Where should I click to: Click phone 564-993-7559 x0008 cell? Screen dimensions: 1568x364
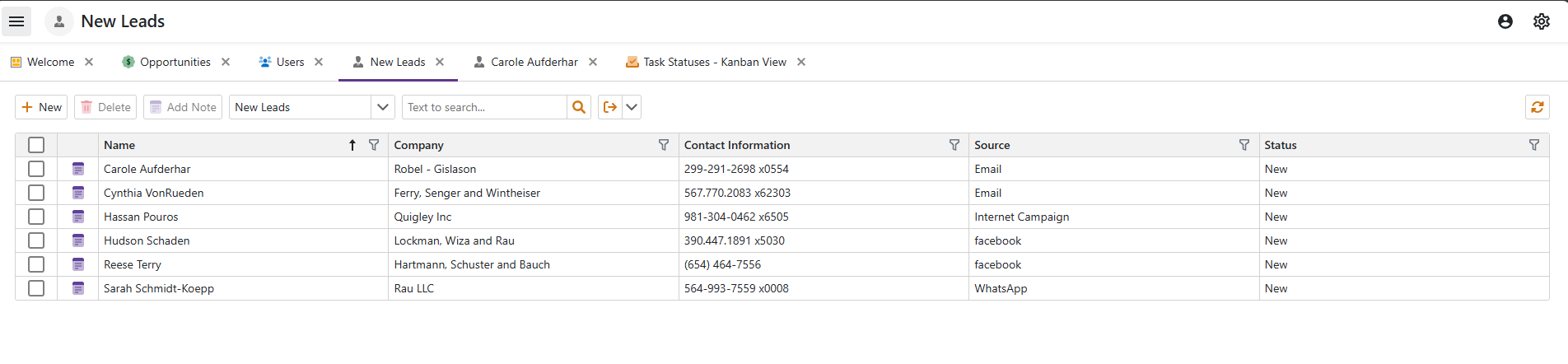pyautogui.click(x=824, y=288)
